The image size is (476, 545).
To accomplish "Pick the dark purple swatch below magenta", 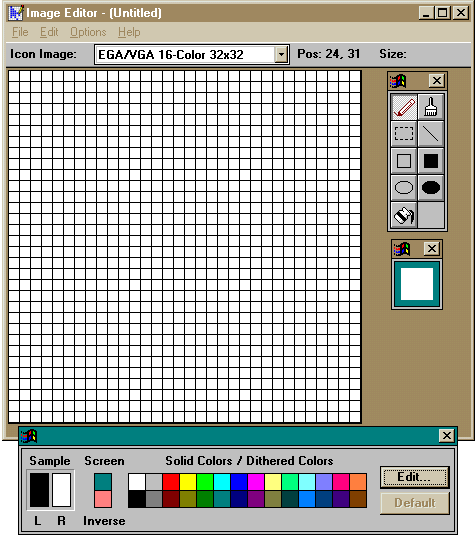I will tap(256, 499).
